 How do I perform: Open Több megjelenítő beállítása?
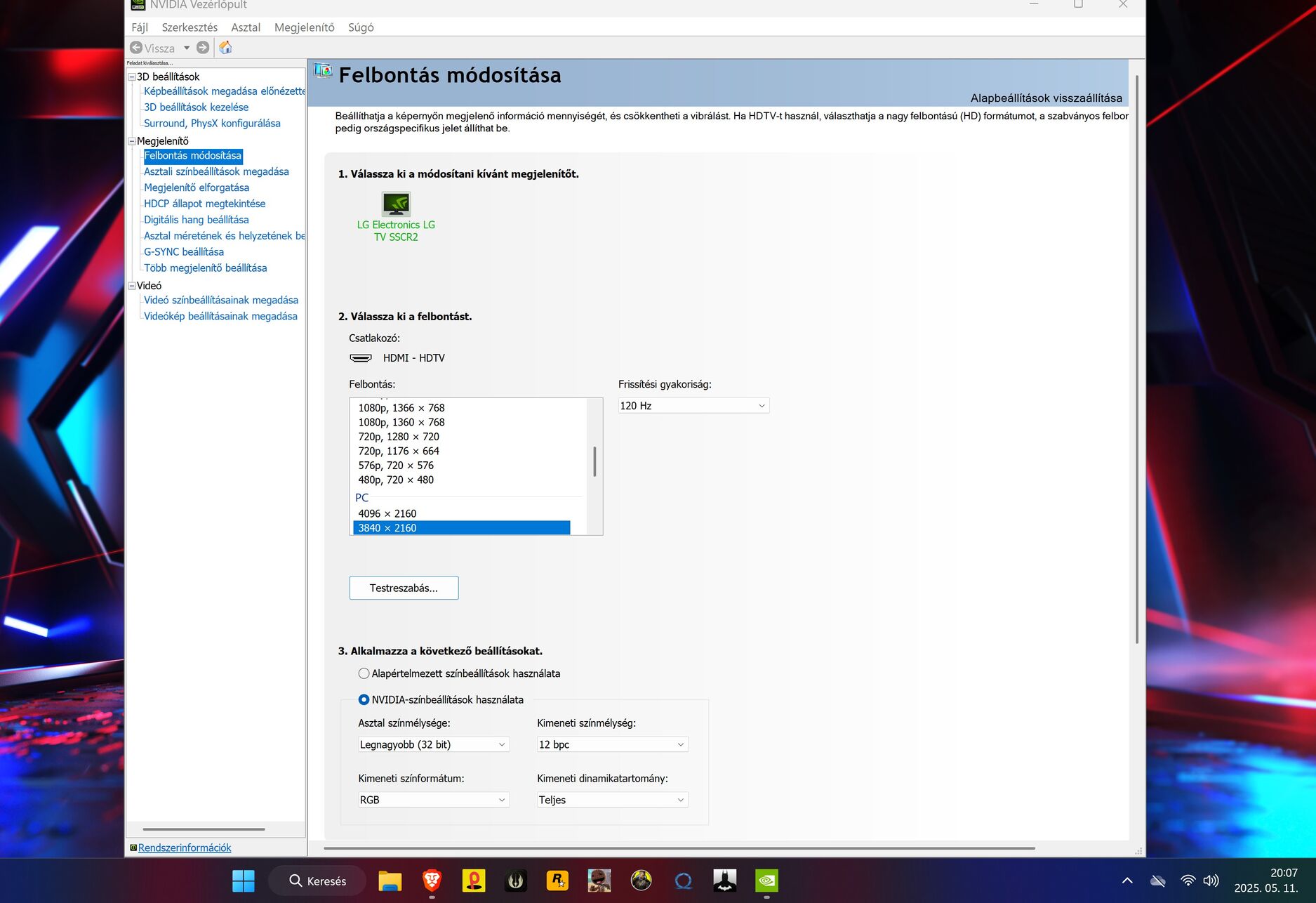[205, 268]
